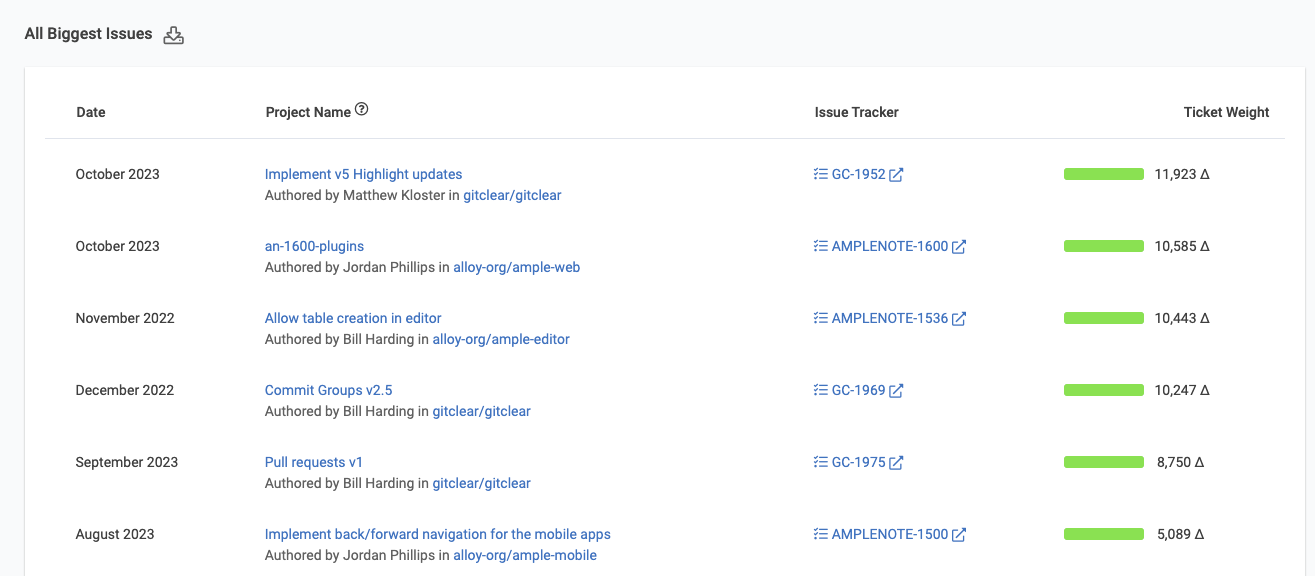Open the alloy-org/ample-mobile repository link
Screen dimensions: 1315x576
524,555
